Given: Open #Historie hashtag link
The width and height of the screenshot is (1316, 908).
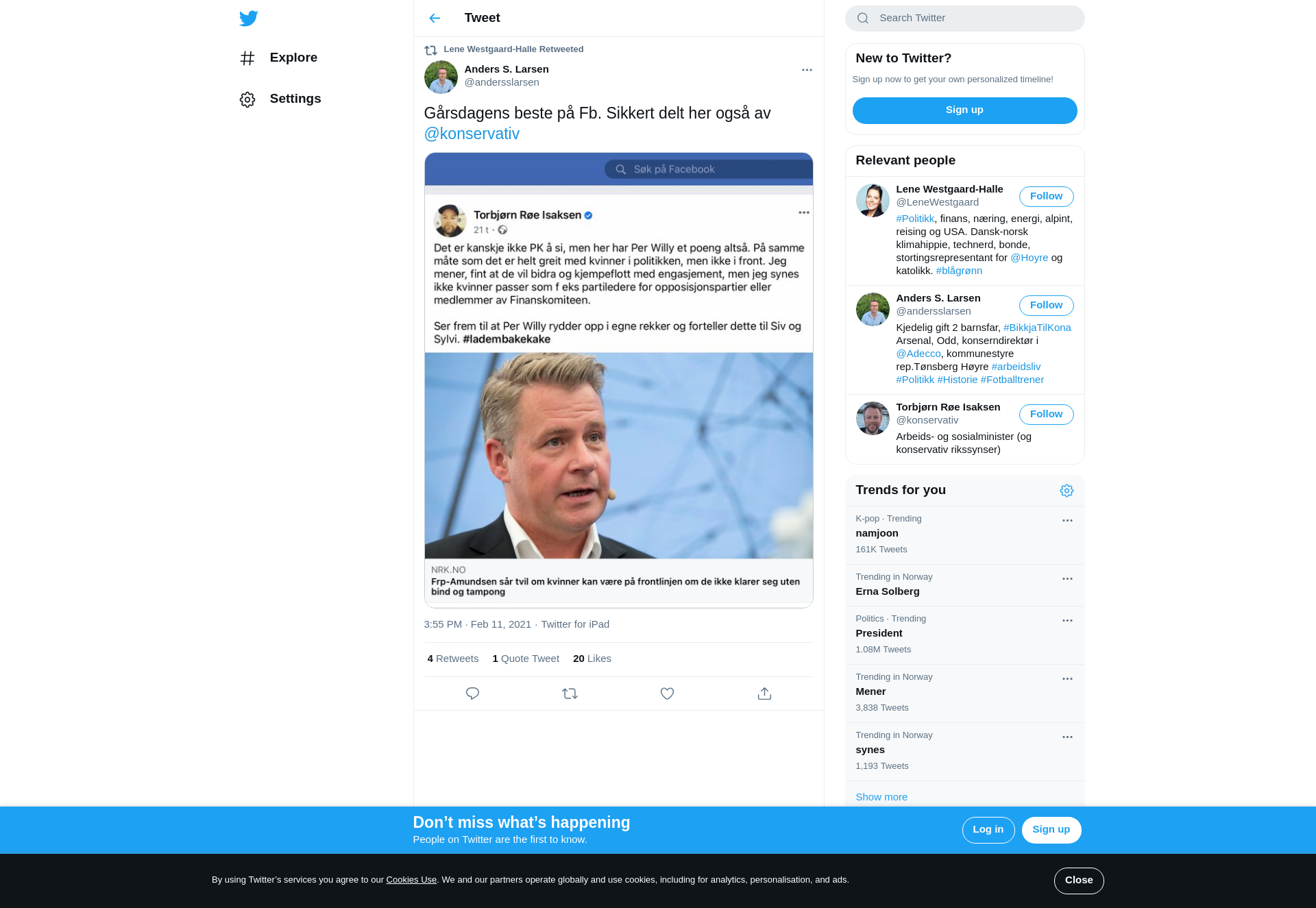Looking at the screenshot, I should coord(957,380).
